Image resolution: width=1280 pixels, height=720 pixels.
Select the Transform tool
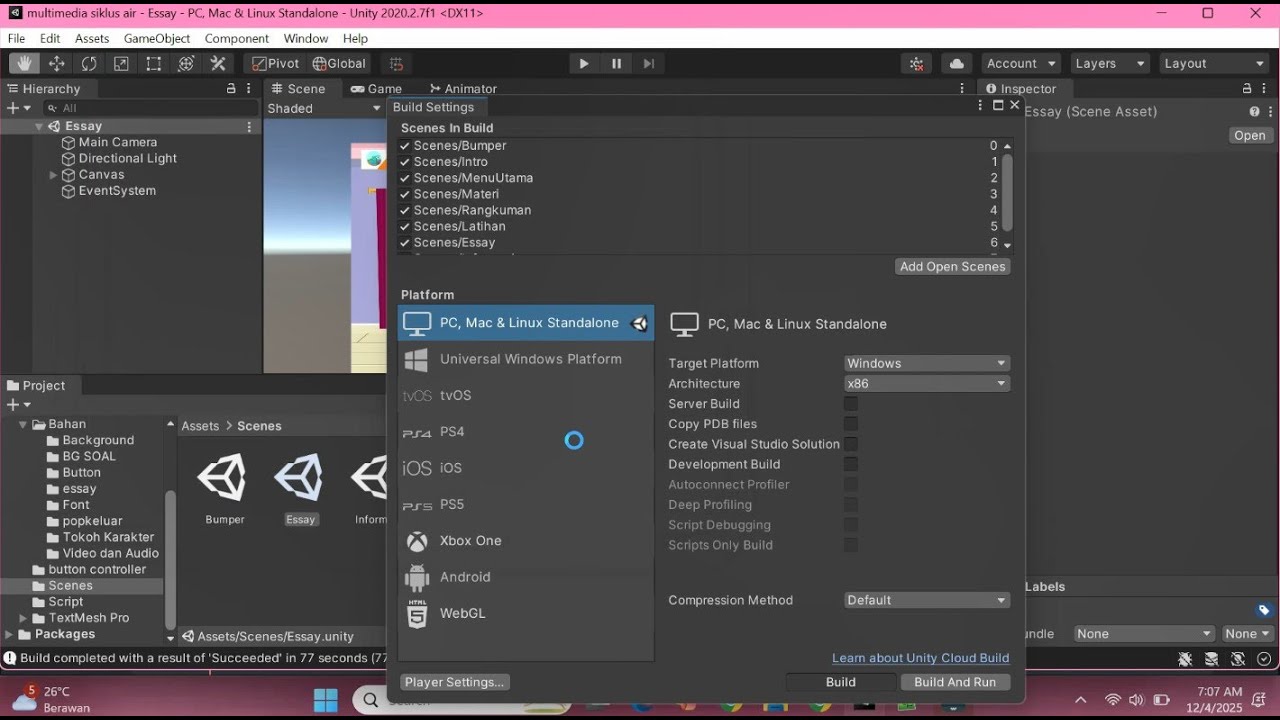186,63
